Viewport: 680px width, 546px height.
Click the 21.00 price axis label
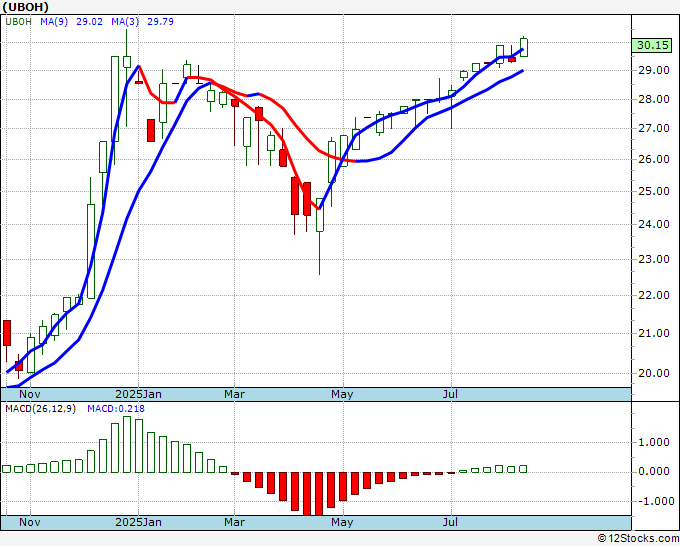pyautogui.click(x=654, y=333)
